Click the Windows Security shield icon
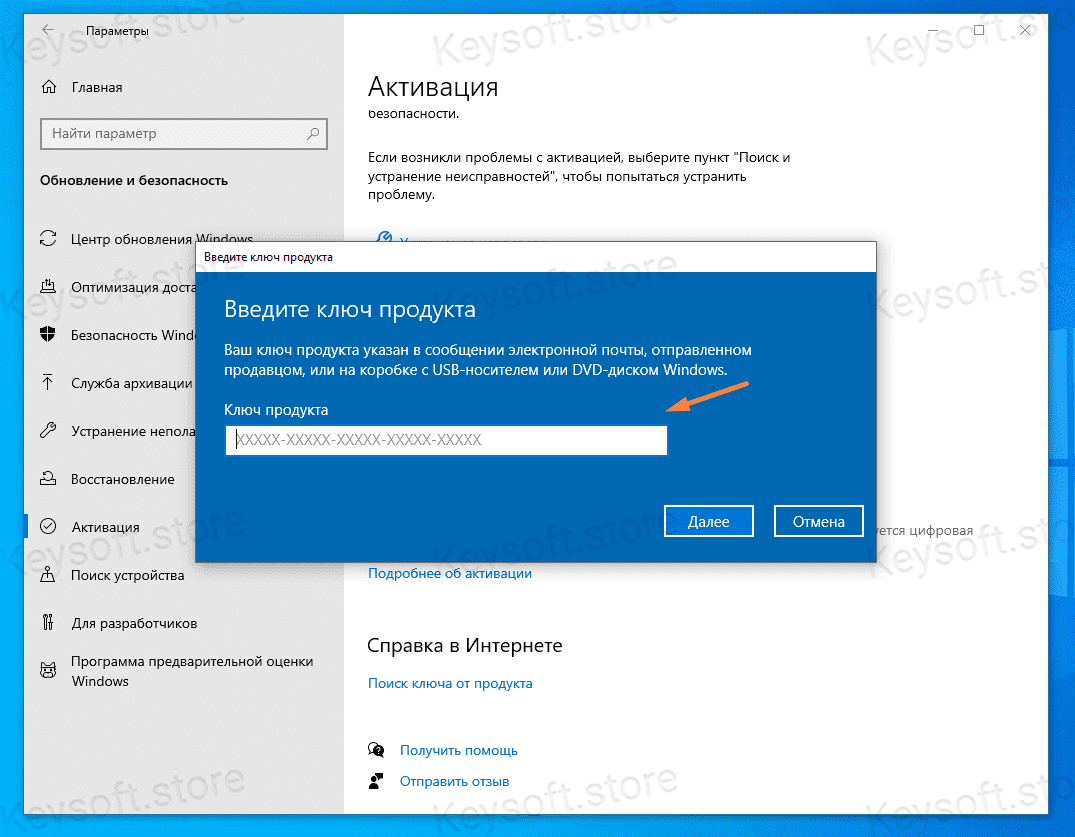1075x837 pixels. [48, 335]
